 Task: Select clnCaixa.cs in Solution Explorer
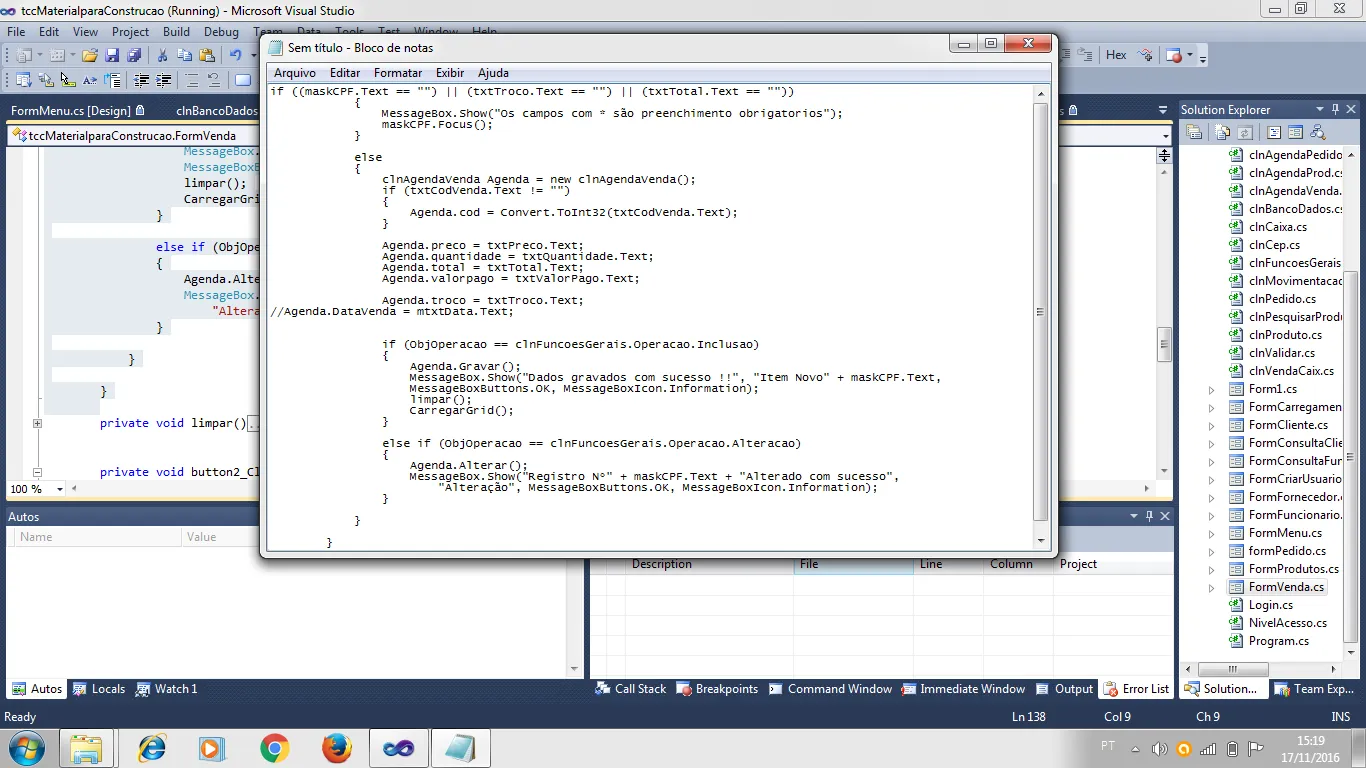1278,227
